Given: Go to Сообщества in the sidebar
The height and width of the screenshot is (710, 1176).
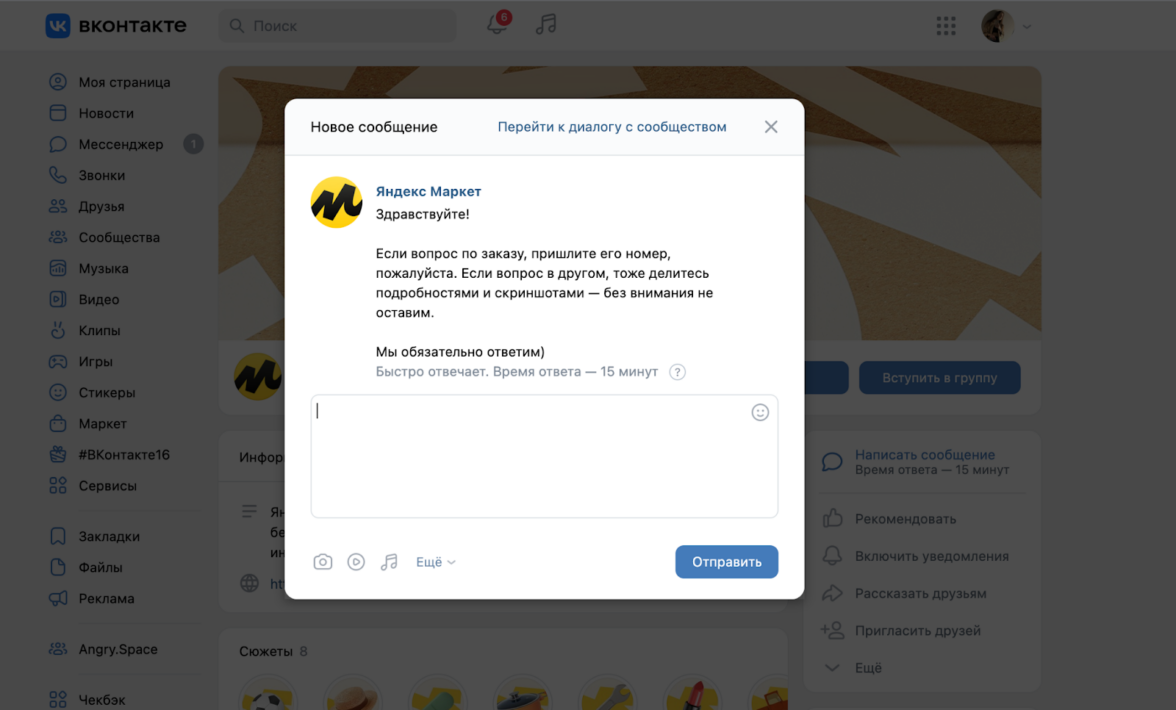Looking at the screenshot, I should tap(119, 237).
